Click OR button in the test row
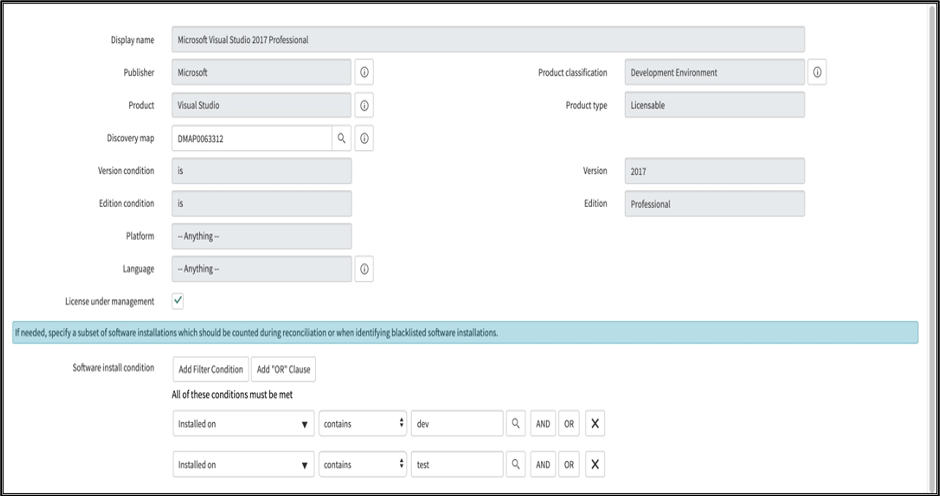 coord(569,464)
